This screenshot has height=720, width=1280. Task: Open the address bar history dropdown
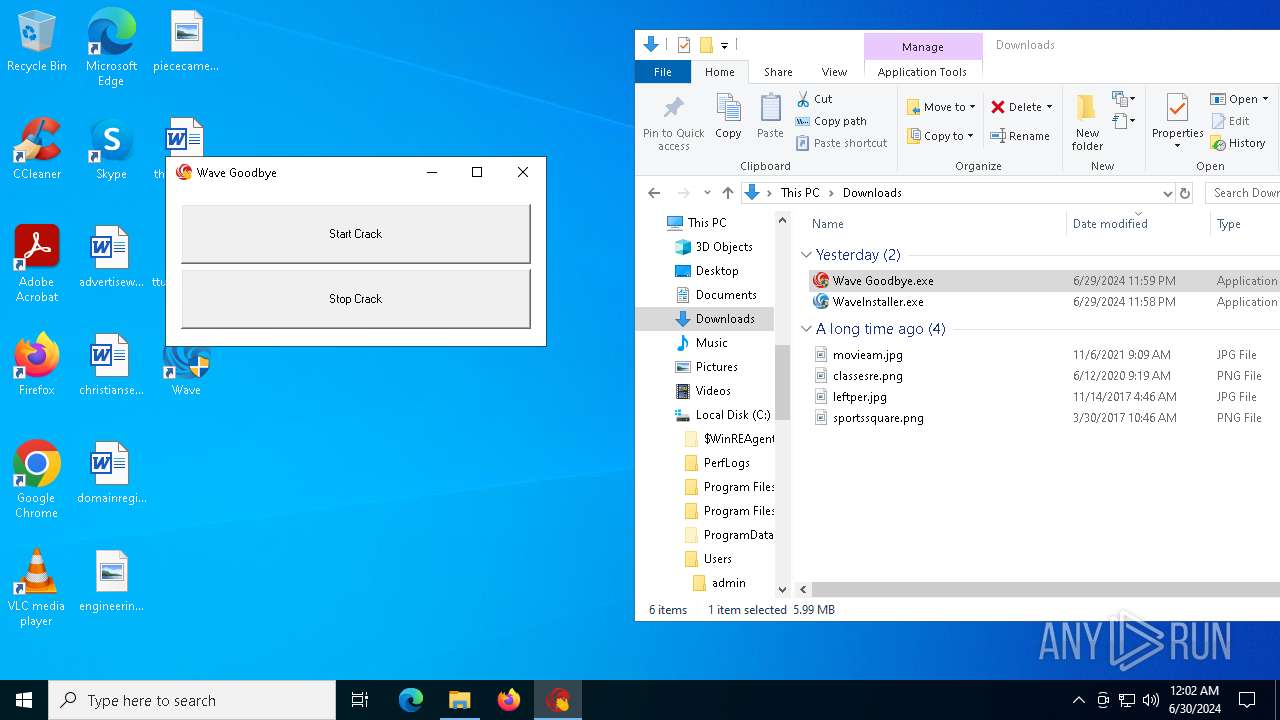tap(1167, 193)
